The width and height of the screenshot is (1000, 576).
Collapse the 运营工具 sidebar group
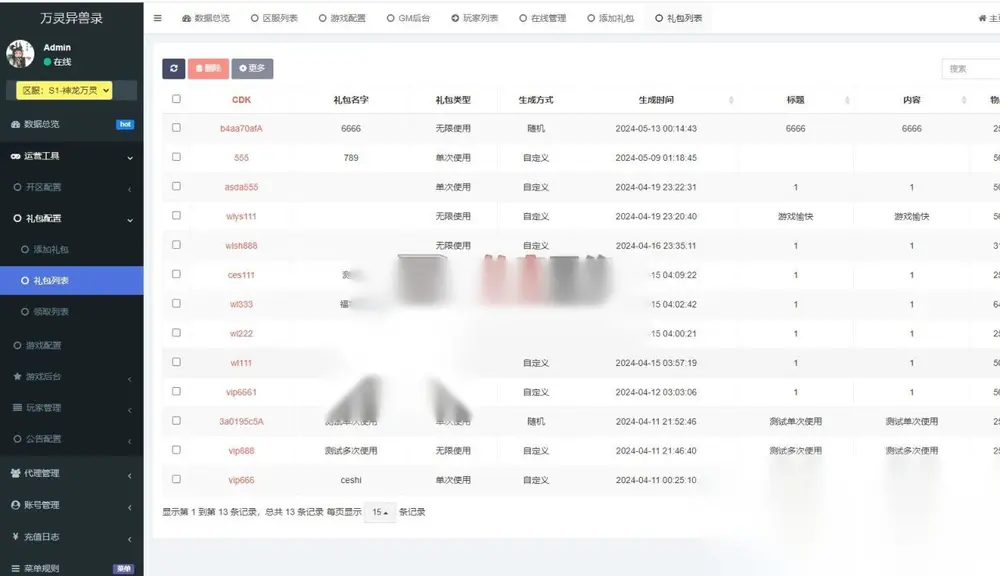pyautogui.click(x=71, y=156)
